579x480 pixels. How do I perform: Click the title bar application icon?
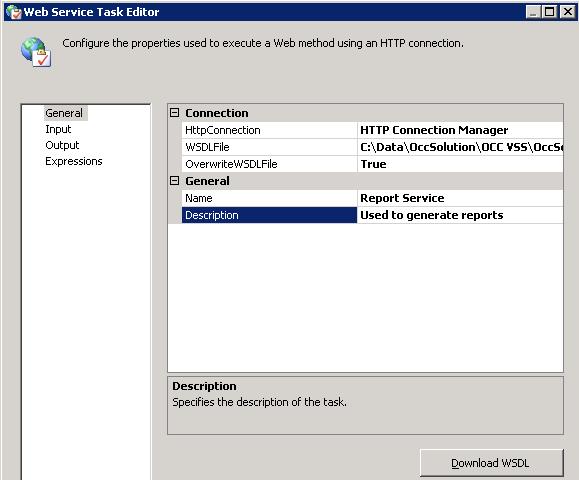pos(14,12)
